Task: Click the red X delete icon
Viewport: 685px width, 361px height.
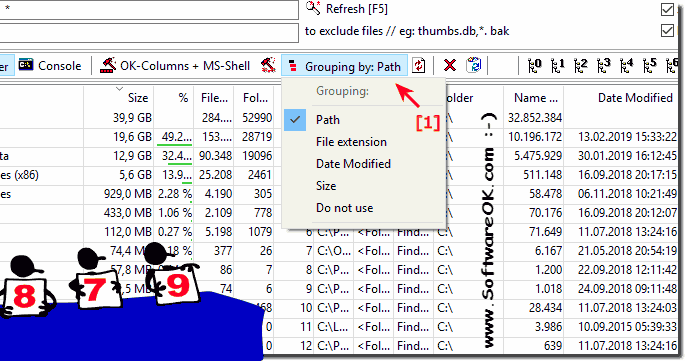Action: pos(450,66)
